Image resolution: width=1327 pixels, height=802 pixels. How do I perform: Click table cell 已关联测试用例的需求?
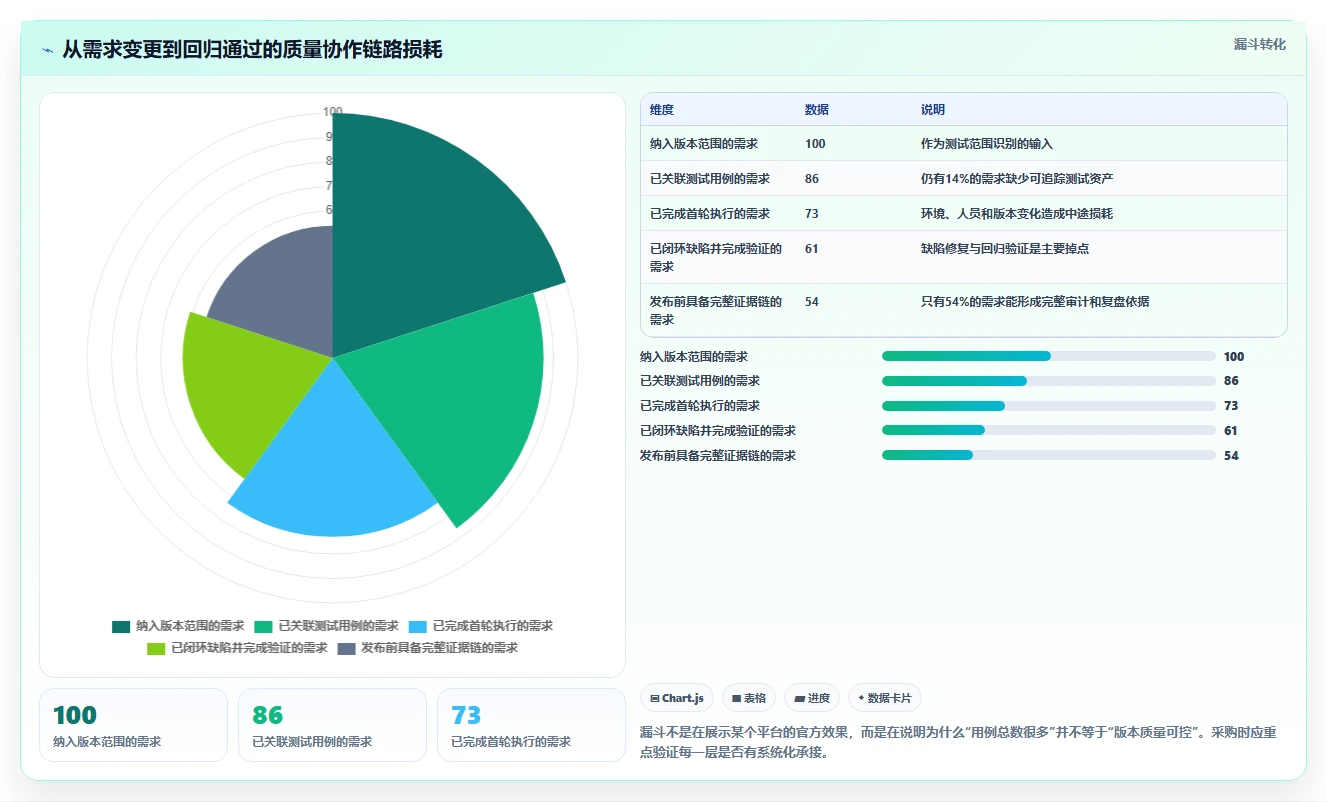(x=710, y=179)
